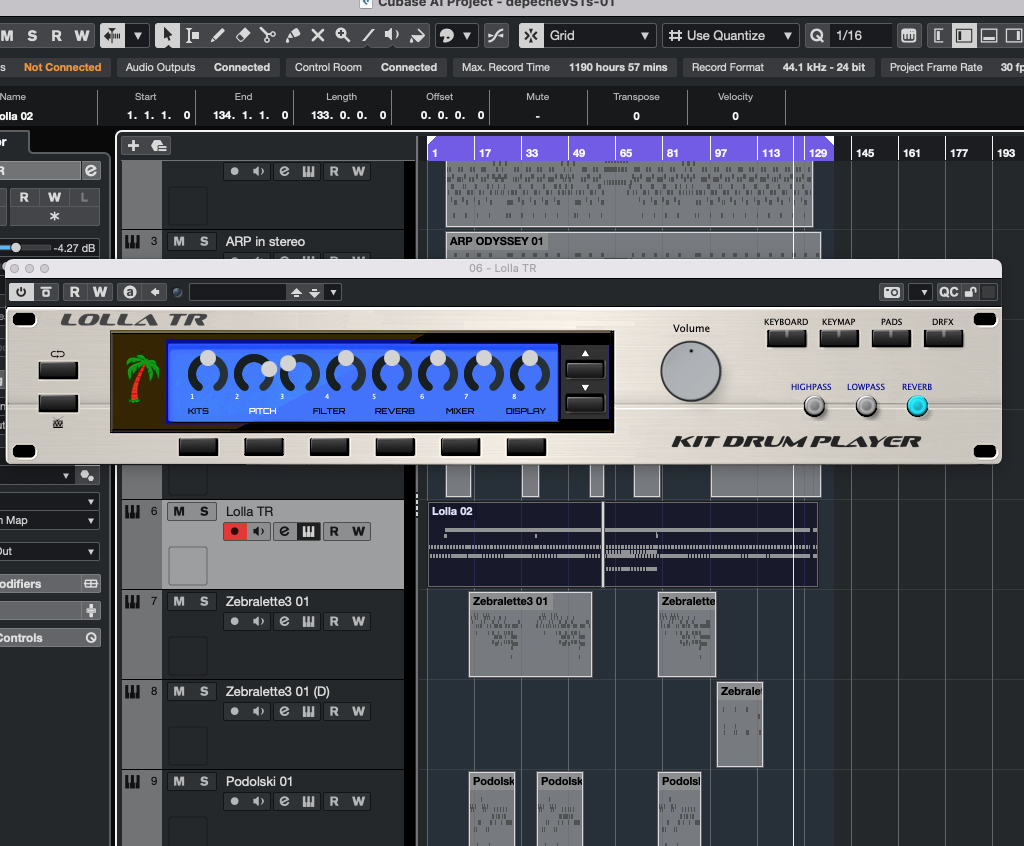Enable Write automation on Zebralette3 01 (D) track
1024x846 pixels.
(359, 711)
